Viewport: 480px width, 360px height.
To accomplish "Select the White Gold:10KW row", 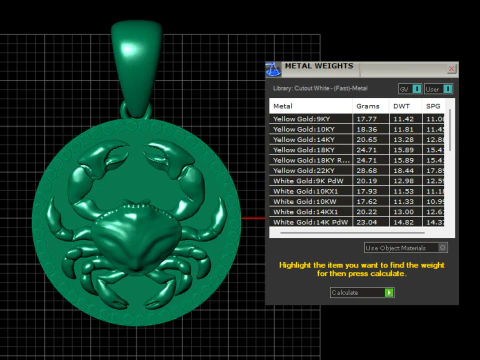I will pos(357,202).
